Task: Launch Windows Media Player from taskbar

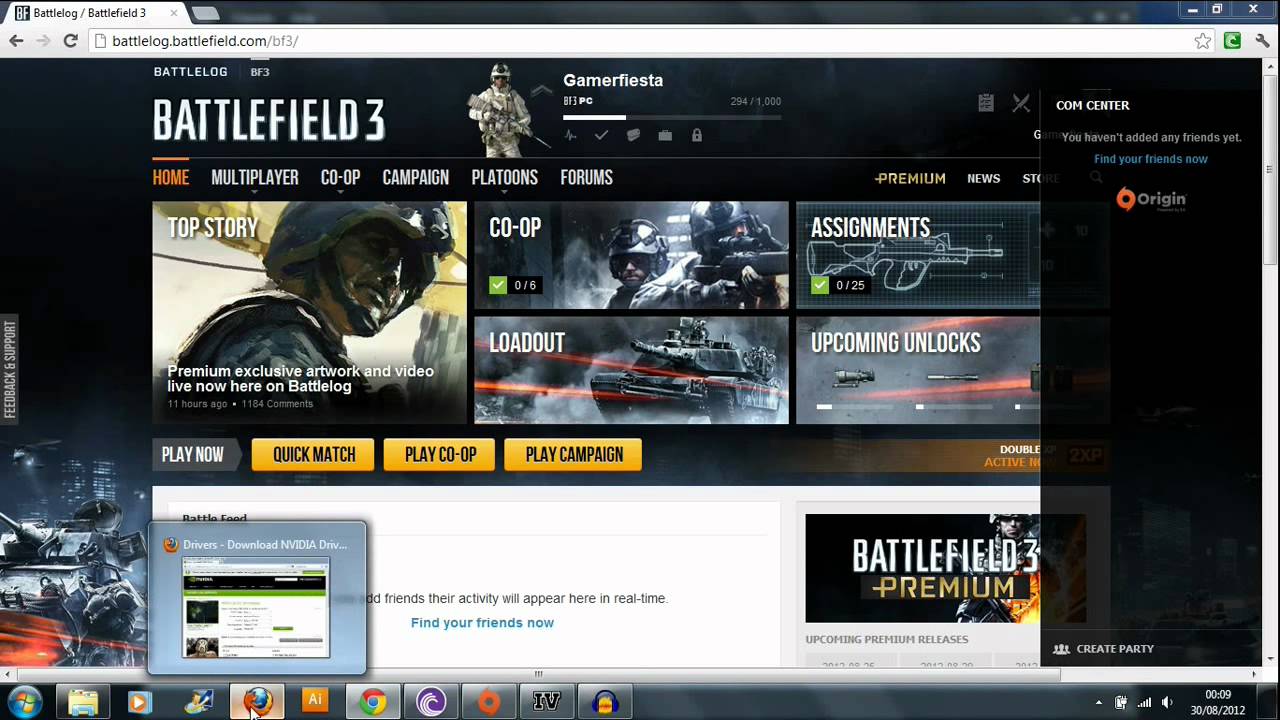Action: pyautogui.click(x=139, y=702)
